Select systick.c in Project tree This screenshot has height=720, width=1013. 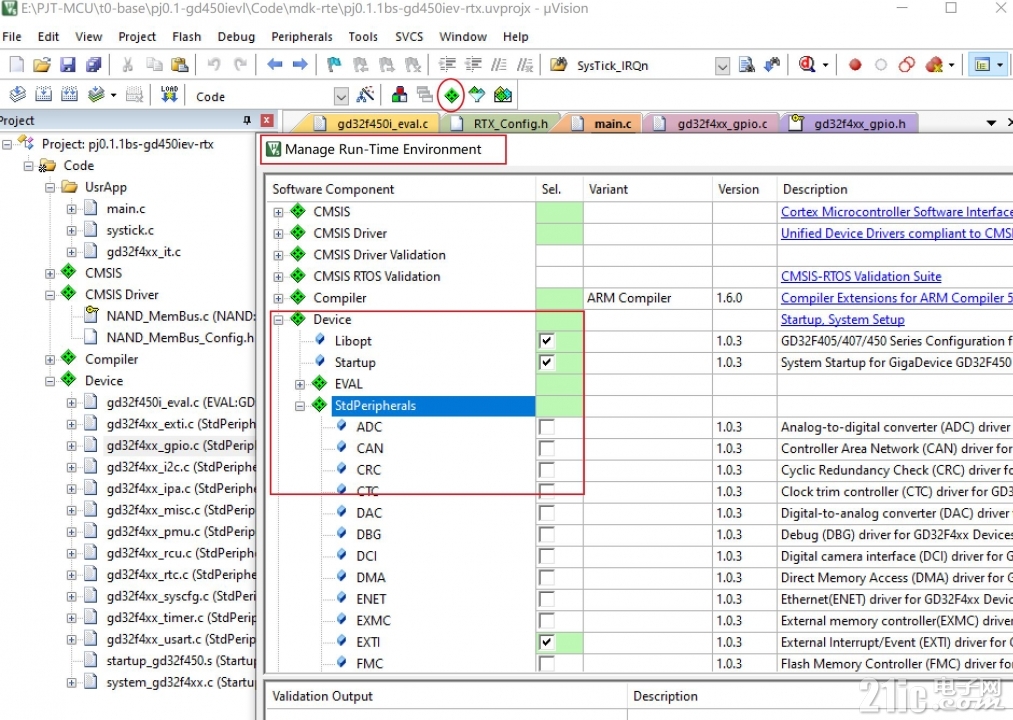point(130,230)
